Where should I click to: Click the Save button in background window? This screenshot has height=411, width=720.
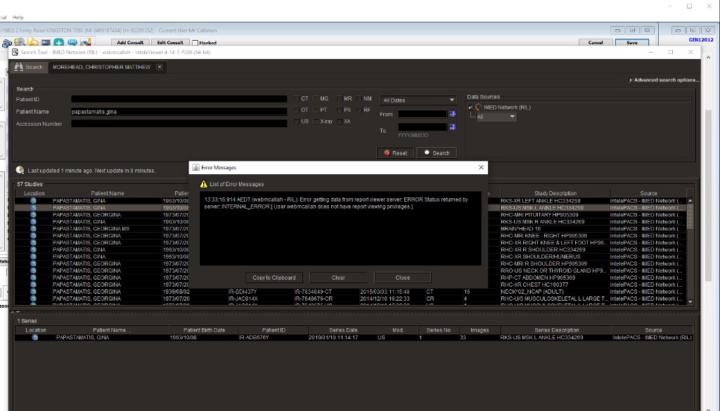[632, 43]
